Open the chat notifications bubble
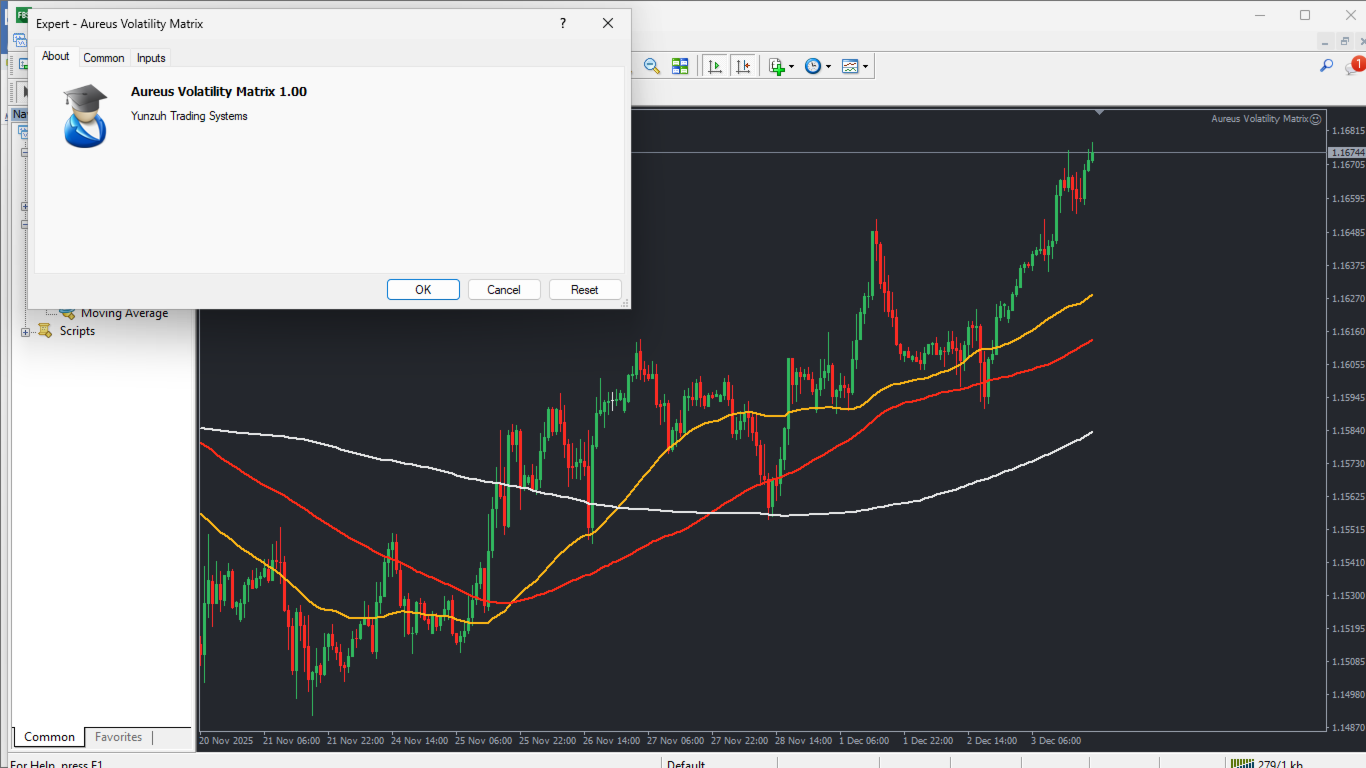This screenshot has width=1366, height=768. pos(1355,66)
